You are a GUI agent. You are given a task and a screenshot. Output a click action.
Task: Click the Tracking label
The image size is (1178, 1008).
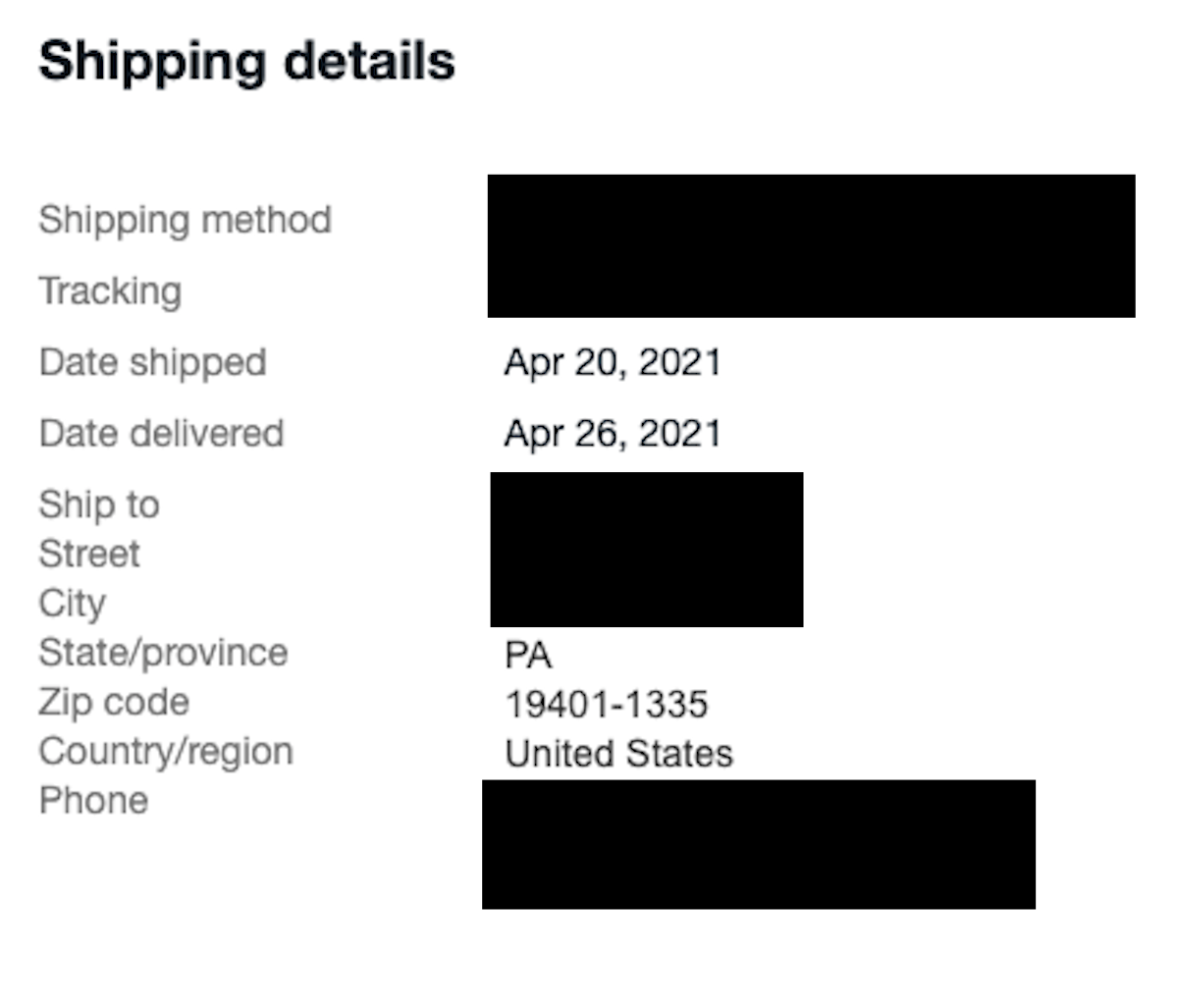click(110, 292)
